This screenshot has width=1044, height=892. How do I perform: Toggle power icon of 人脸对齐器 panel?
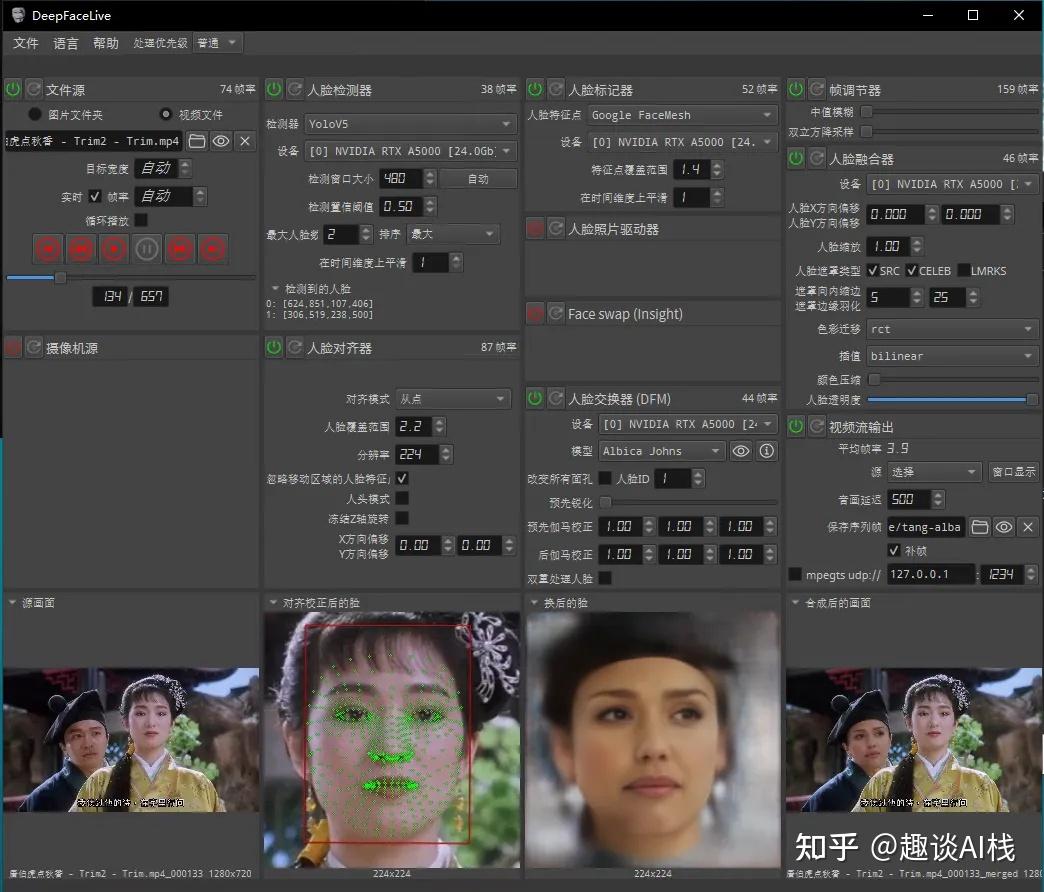tap(274, 347)
